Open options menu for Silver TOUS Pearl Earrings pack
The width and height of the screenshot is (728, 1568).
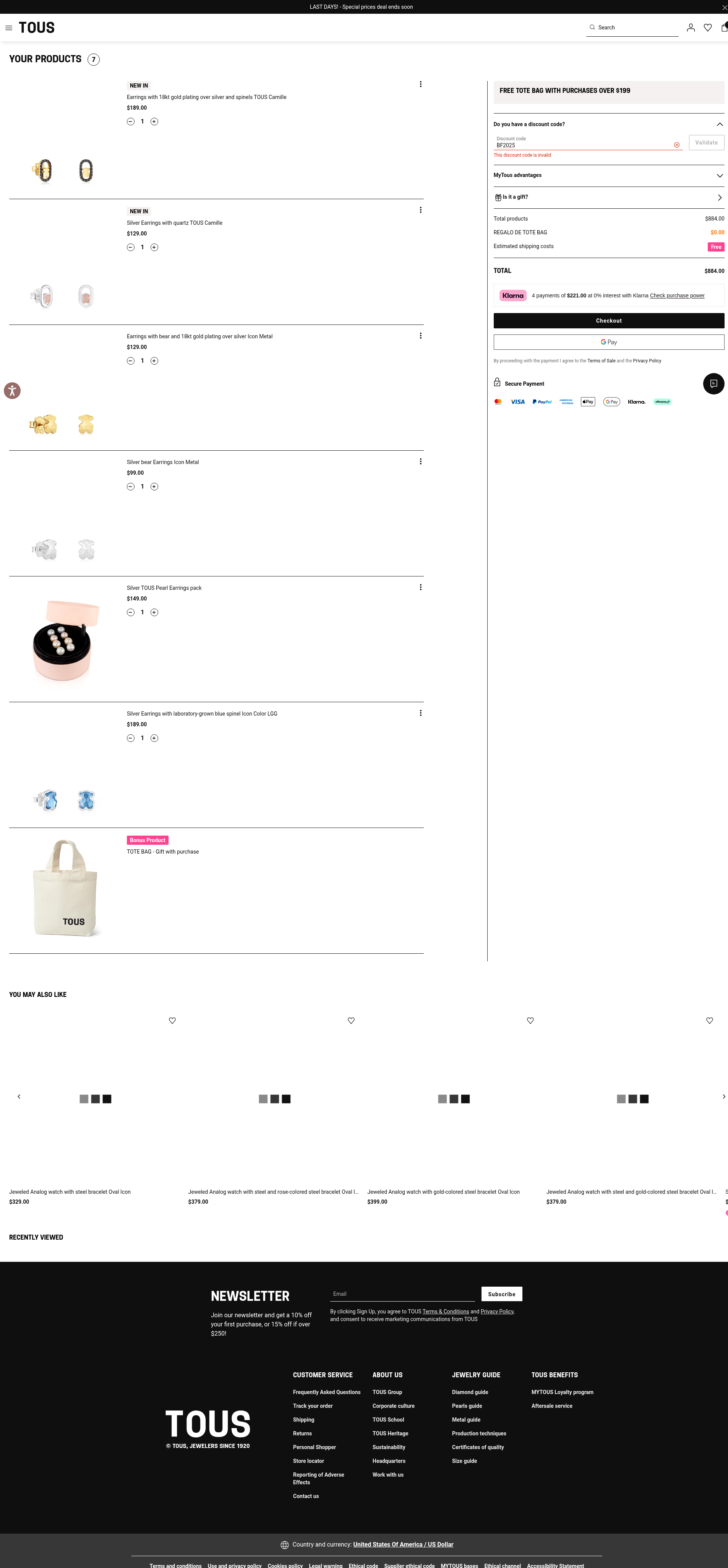coord(420,588)
